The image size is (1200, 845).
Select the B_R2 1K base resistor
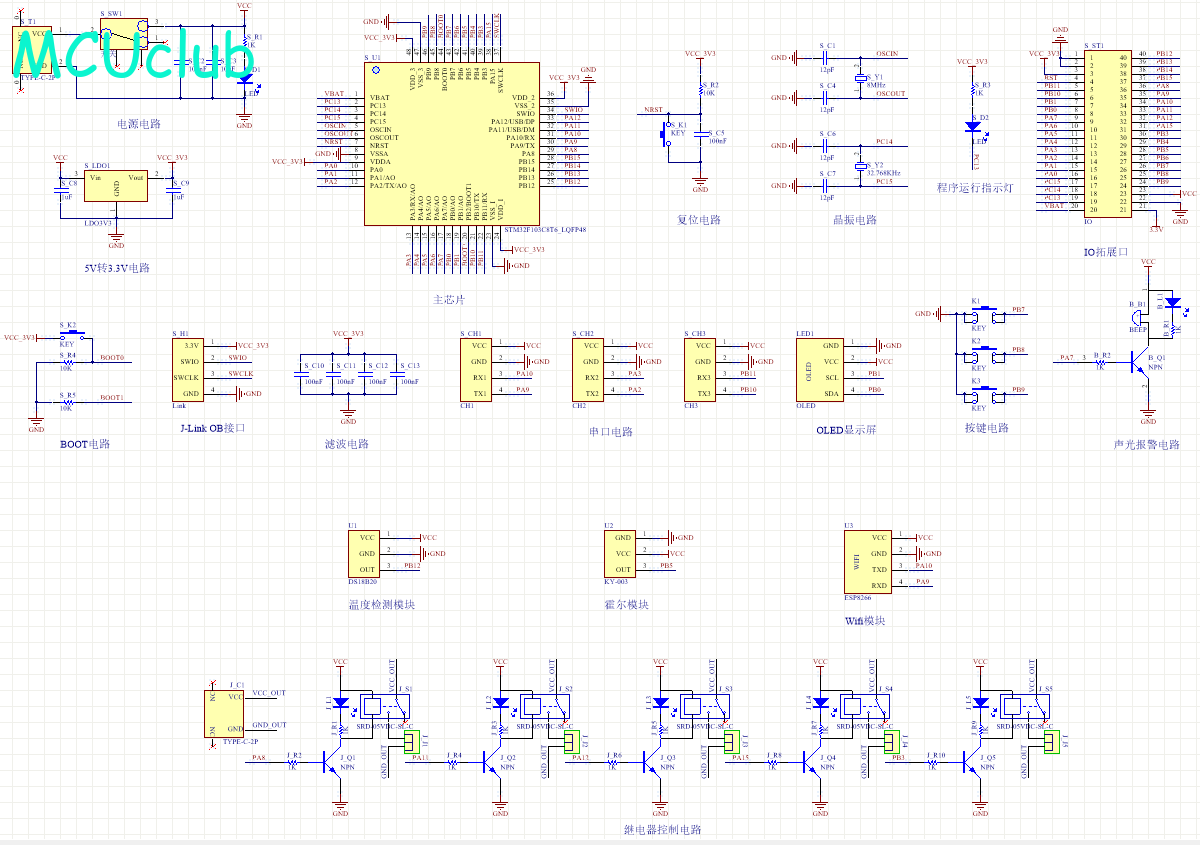[1099, 361]
